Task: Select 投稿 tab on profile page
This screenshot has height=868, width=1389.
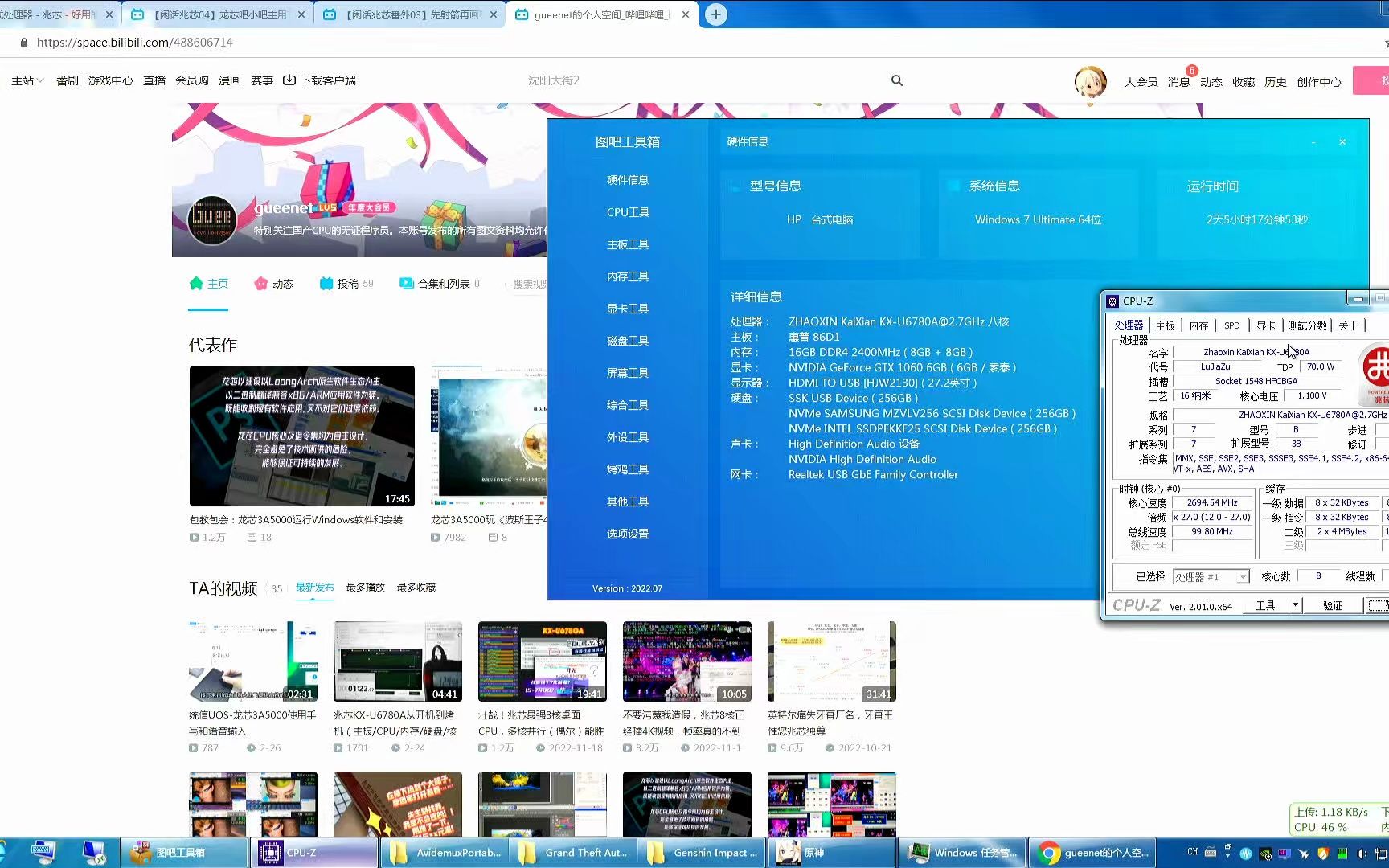Action: [x=346, y=284]
